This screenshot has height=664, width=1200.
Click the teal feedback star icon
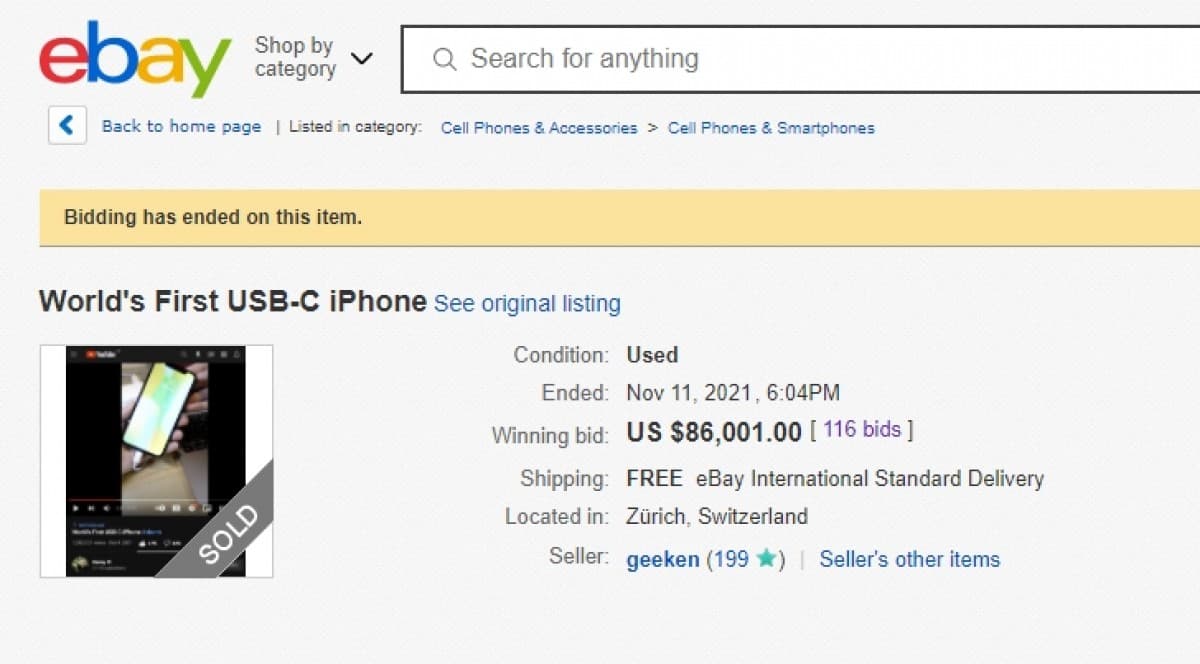click(x=766, y=559)
